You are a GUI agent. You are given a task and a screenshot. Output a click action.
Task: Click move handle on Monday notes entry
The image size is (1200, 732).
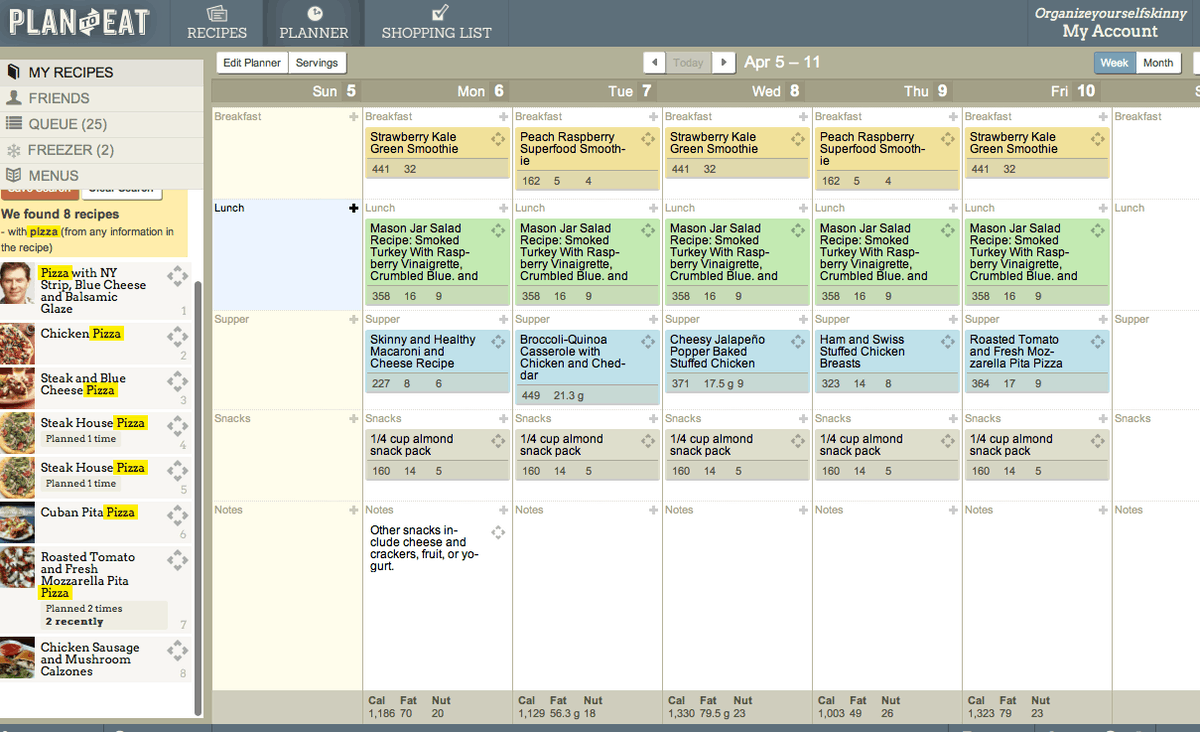click(x=498, y=532)
